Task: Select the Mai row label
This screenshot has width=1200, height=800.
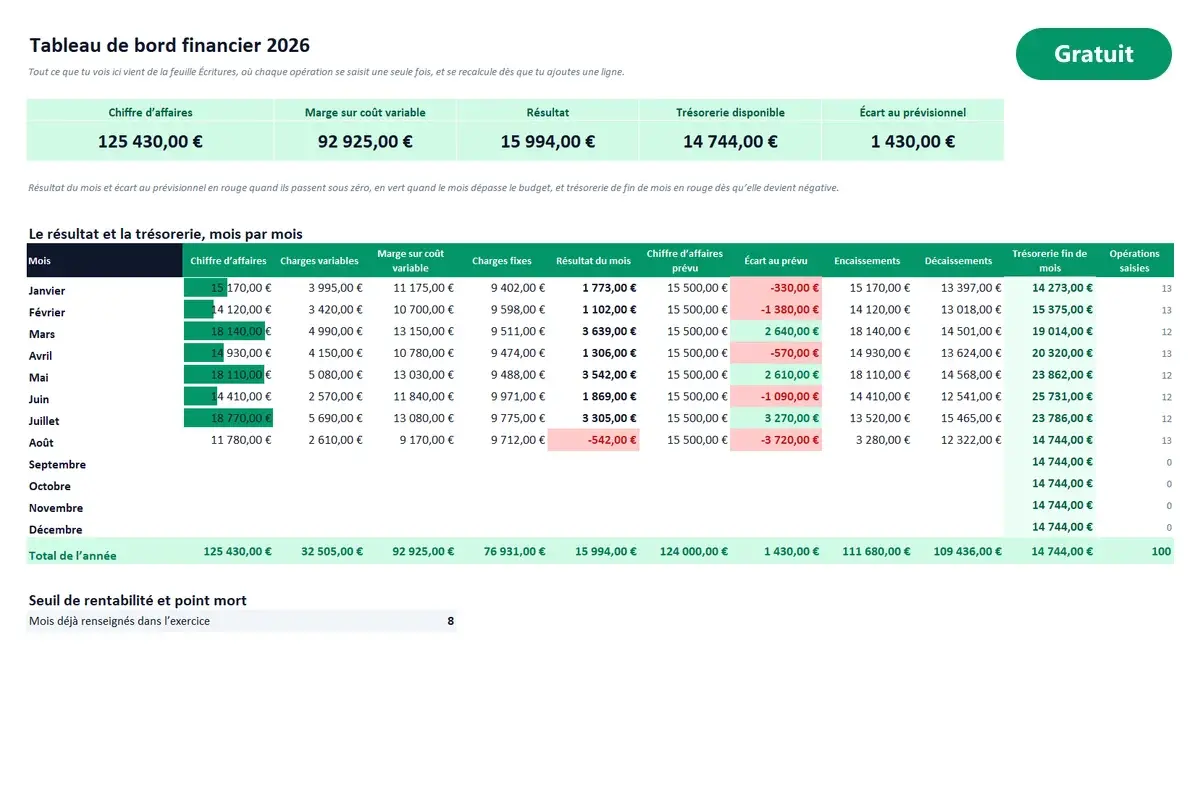Action: [39, 377]
